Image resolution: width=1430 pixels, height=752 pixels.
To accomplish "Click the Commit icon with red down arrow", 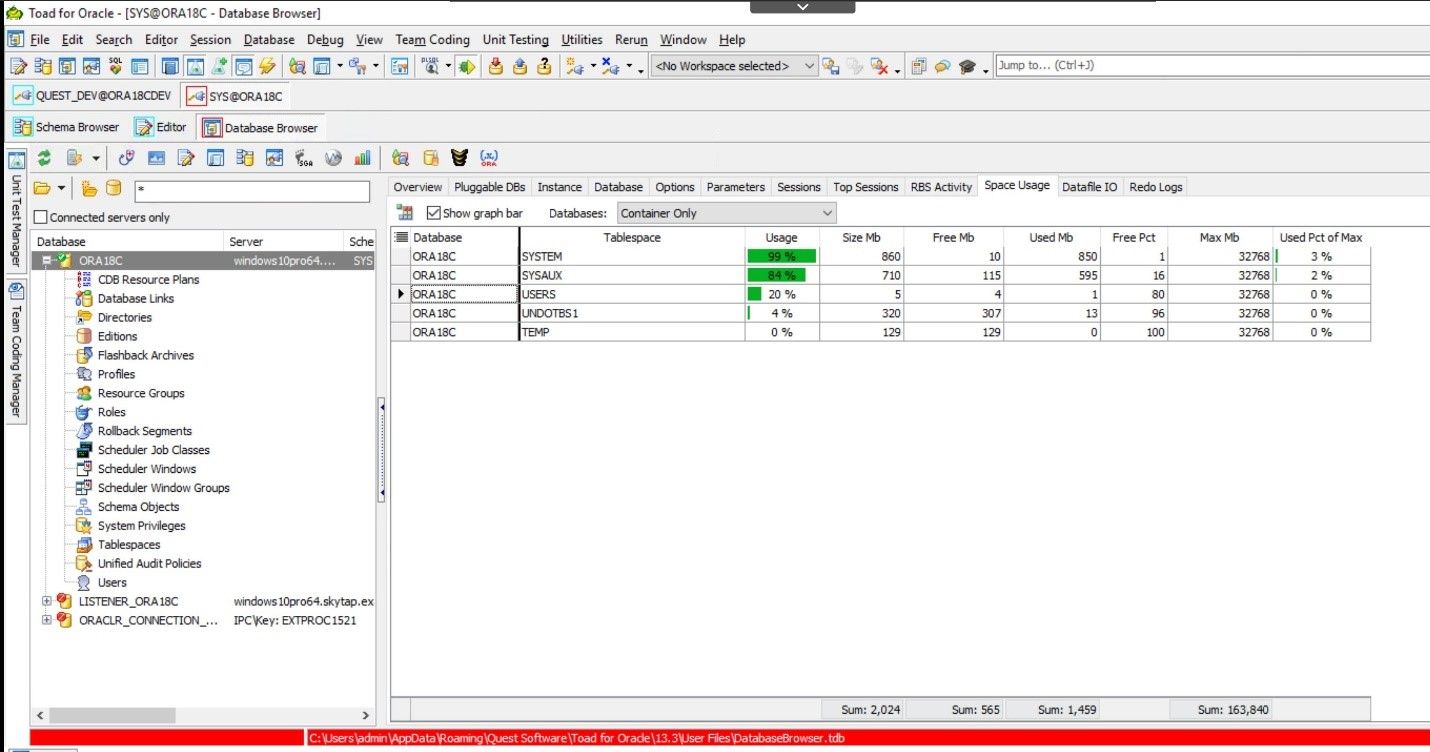I will (x=495, y=67).
